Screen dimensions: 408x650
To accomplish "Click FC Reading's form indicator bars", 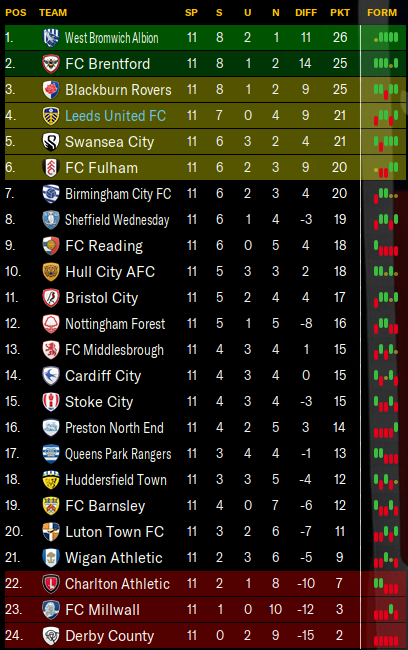I will coord(386,248).
